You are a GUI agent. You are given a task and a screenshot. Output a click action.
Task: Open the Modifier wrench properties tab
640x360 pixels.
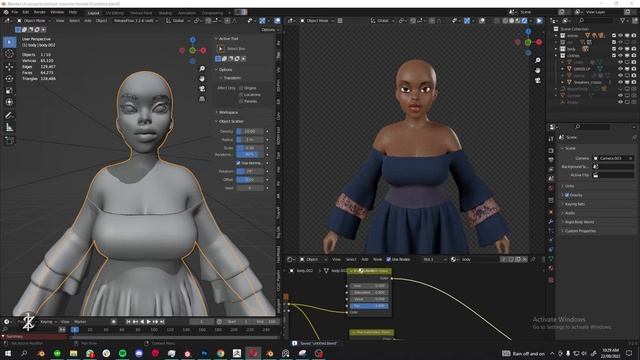pos(551,221)
